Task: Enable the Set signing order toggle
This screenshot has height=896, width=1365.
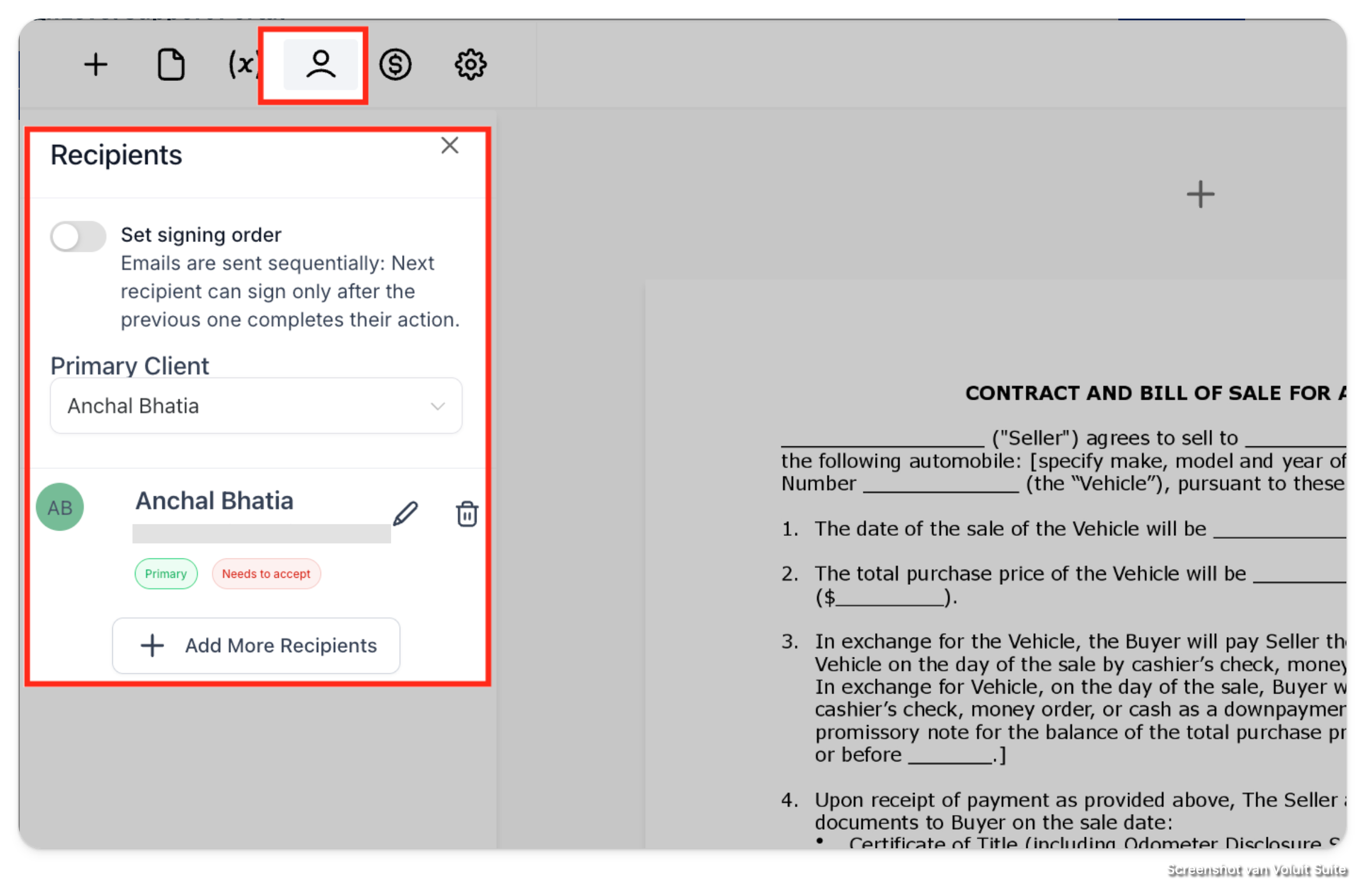Action: (x=78, y=236)
